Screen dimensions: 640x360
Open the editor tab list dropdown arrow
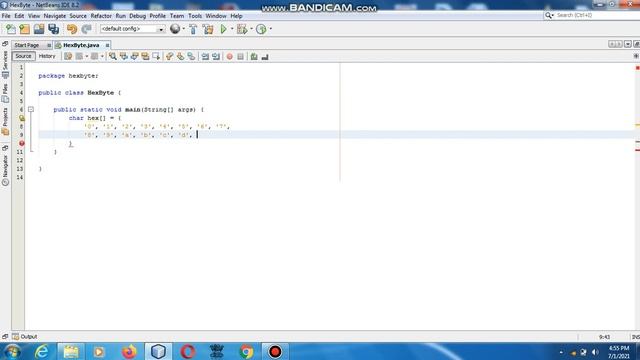(x=628, y=44)
